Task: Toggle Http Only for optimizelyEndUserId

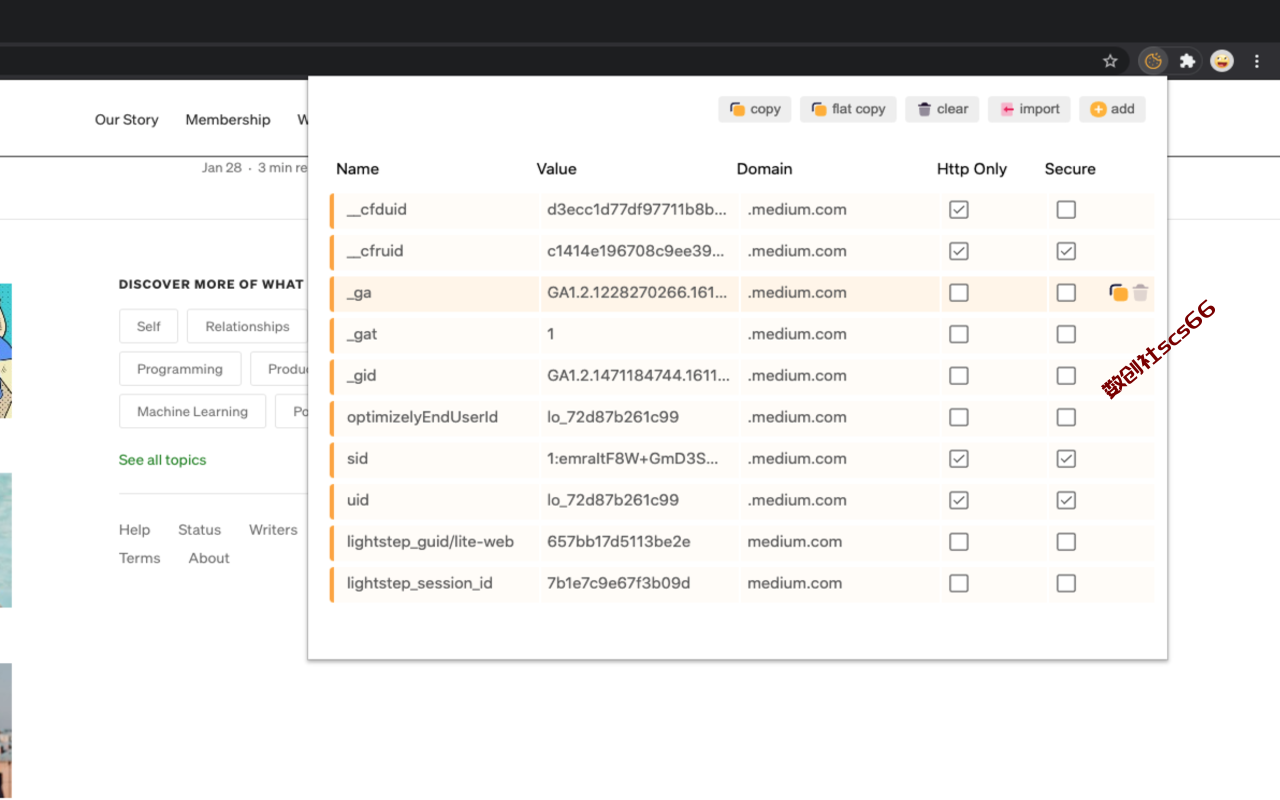Action: point(959,417)
